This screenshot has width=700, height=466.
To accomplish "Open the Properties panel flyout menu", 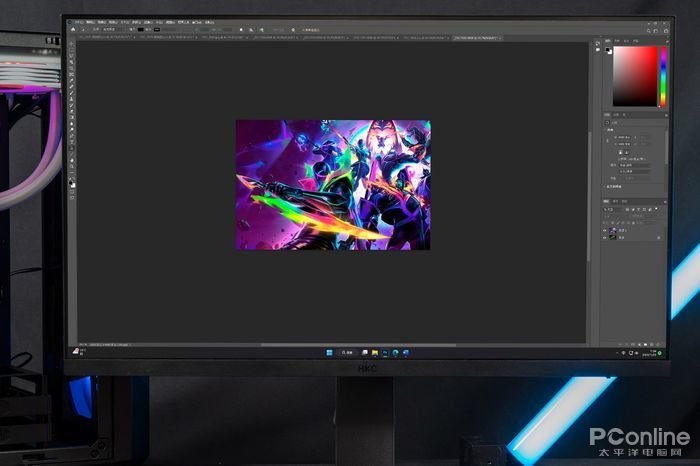I will coord(666,115).
